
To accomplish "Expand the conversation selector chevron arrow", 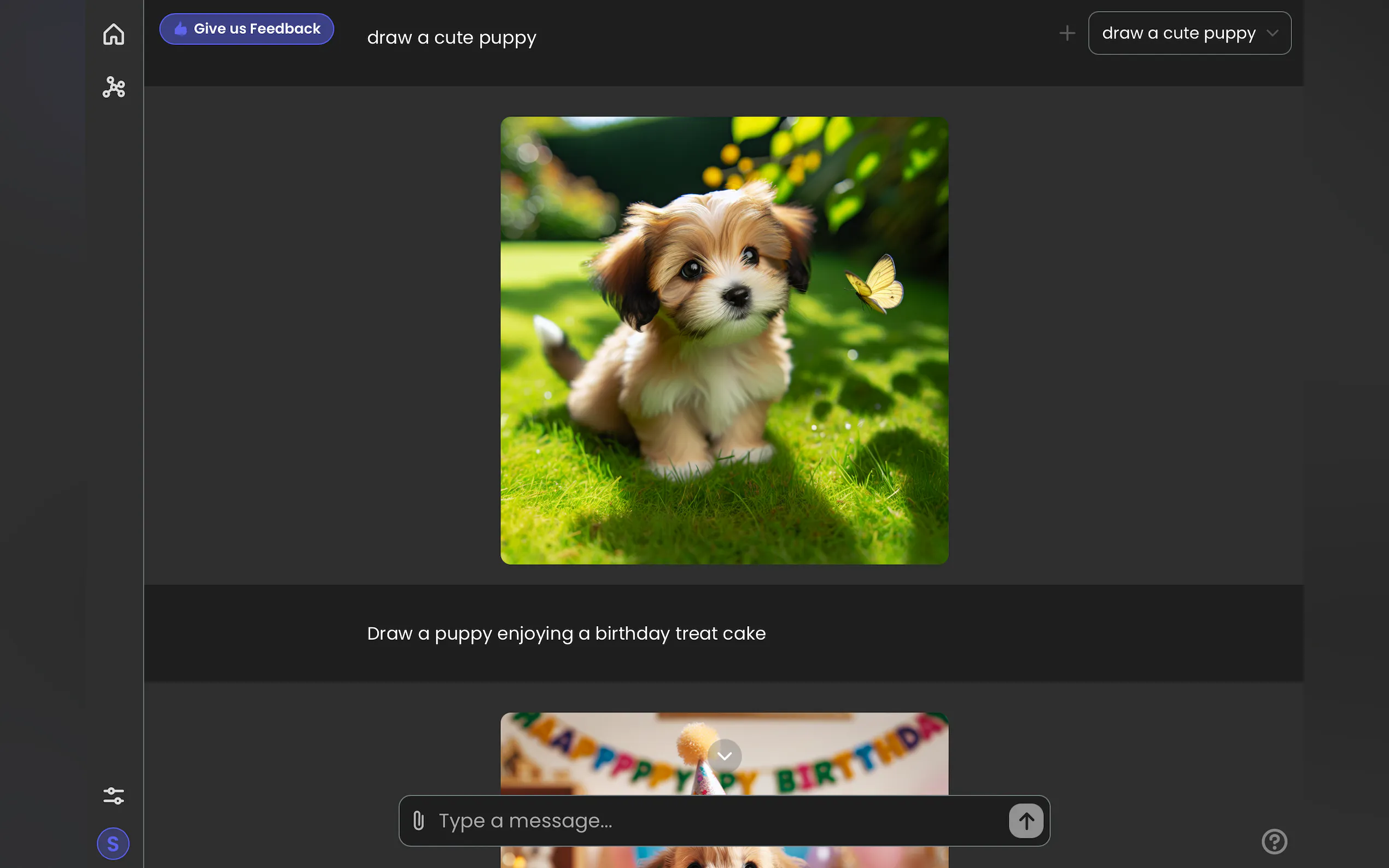I will (1273, 33).
